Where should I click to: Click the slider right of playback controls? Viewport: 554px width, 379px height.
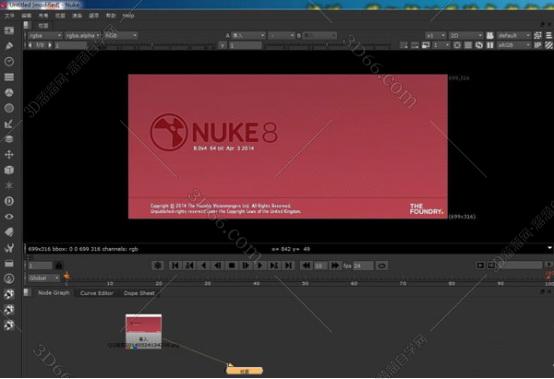pyautogui.click(x=520, y=265)
